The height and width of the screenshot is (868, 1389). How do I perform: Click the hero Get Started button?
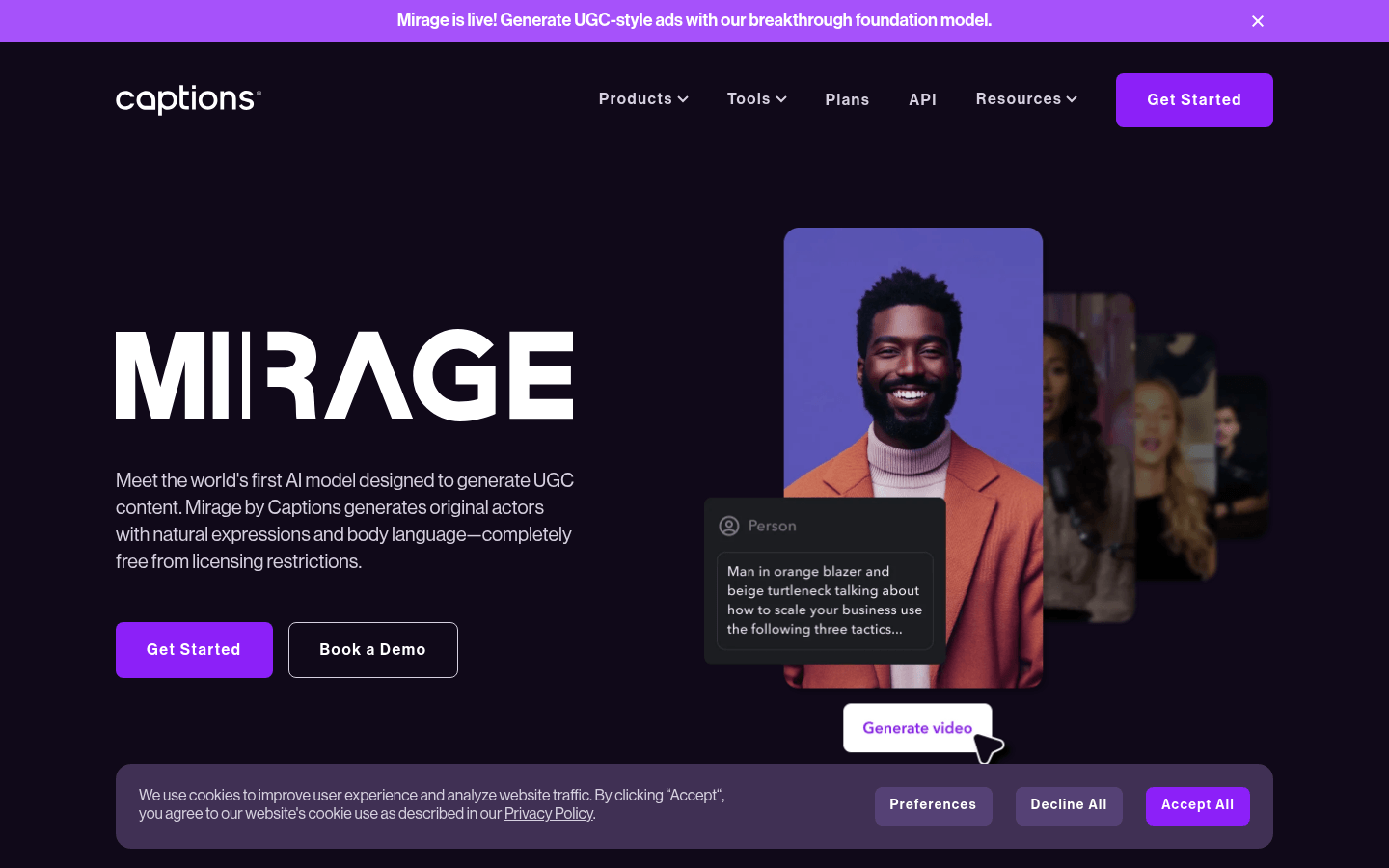194,650
